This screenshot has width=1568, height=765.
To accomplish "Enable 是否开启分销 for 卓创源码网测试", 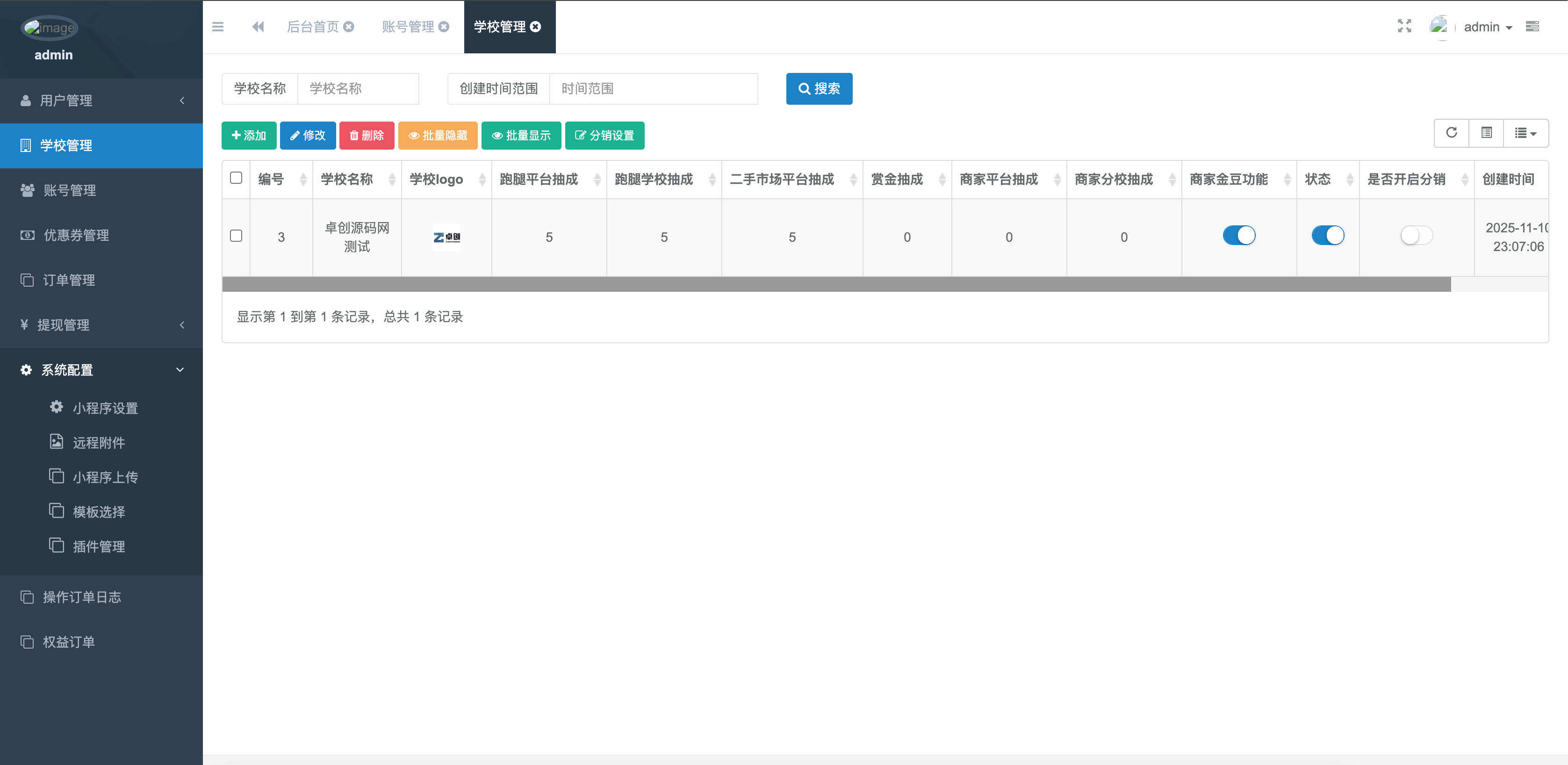I will 1416,235.
